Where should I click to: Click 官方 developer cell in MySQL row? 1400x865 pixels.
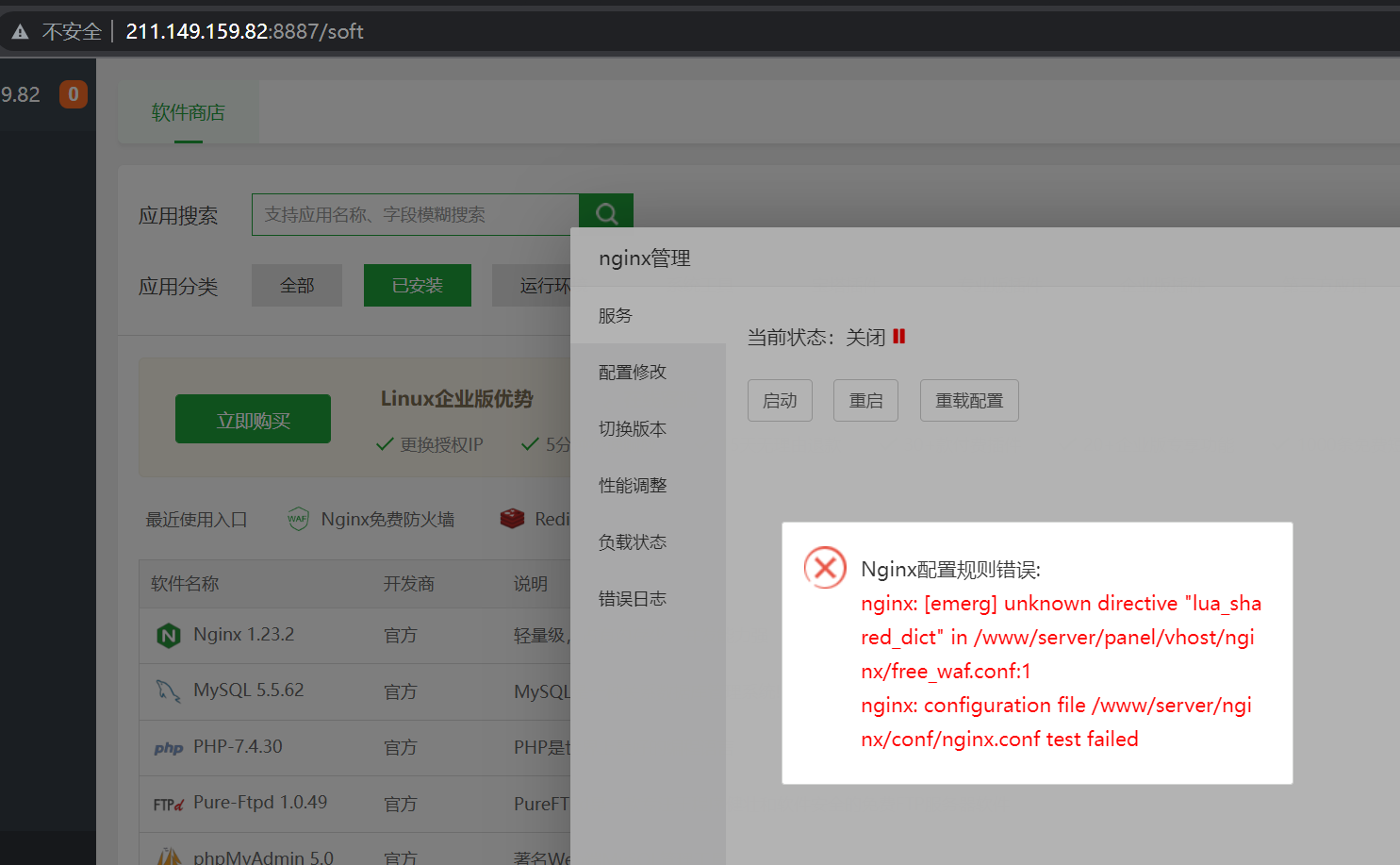tap(401, 691)
